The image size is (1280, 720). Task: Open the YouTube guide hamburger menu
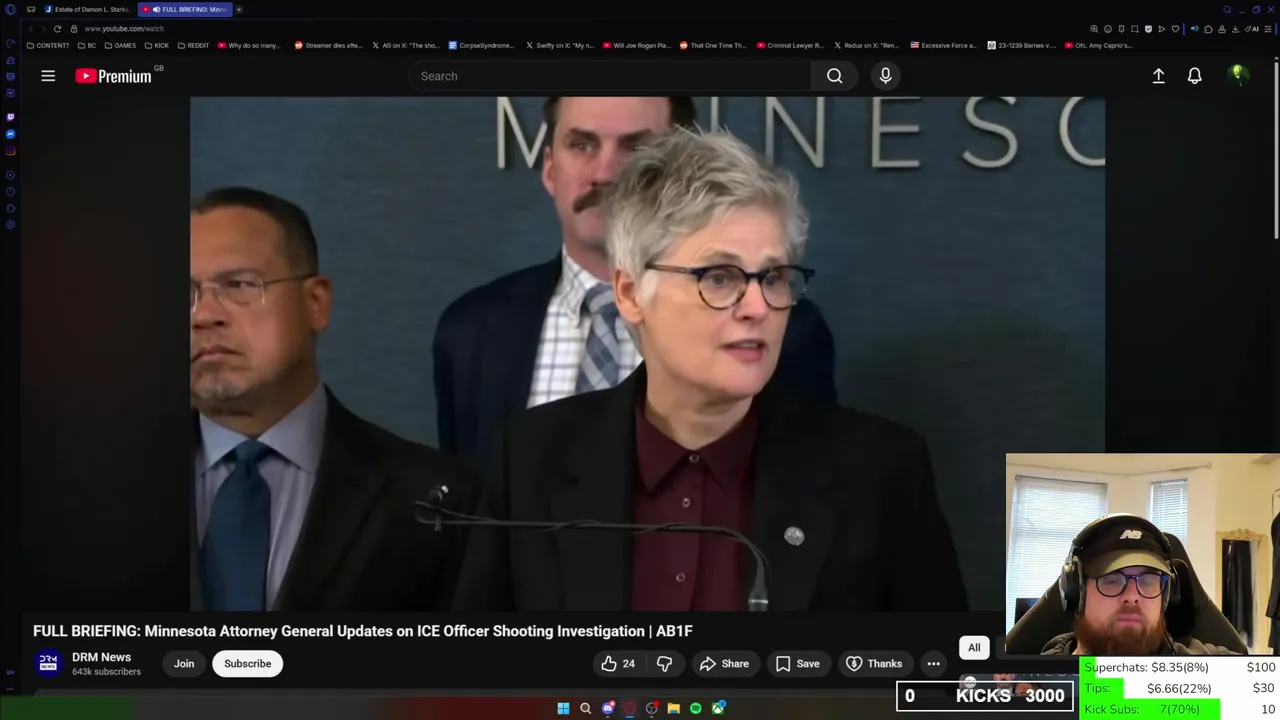pos(48,76)
